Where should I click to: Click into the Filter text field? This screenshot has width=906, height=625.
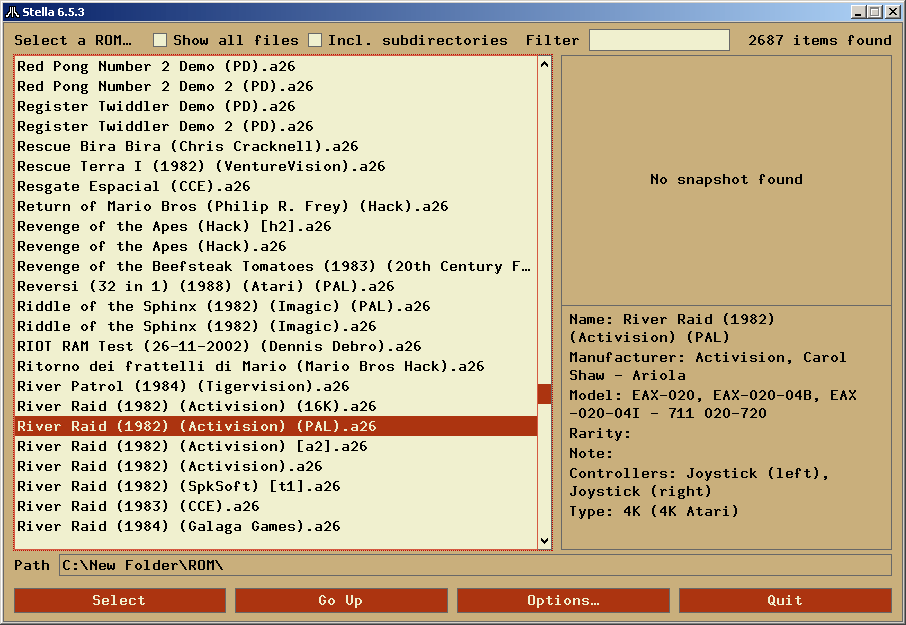click(659, 40)
